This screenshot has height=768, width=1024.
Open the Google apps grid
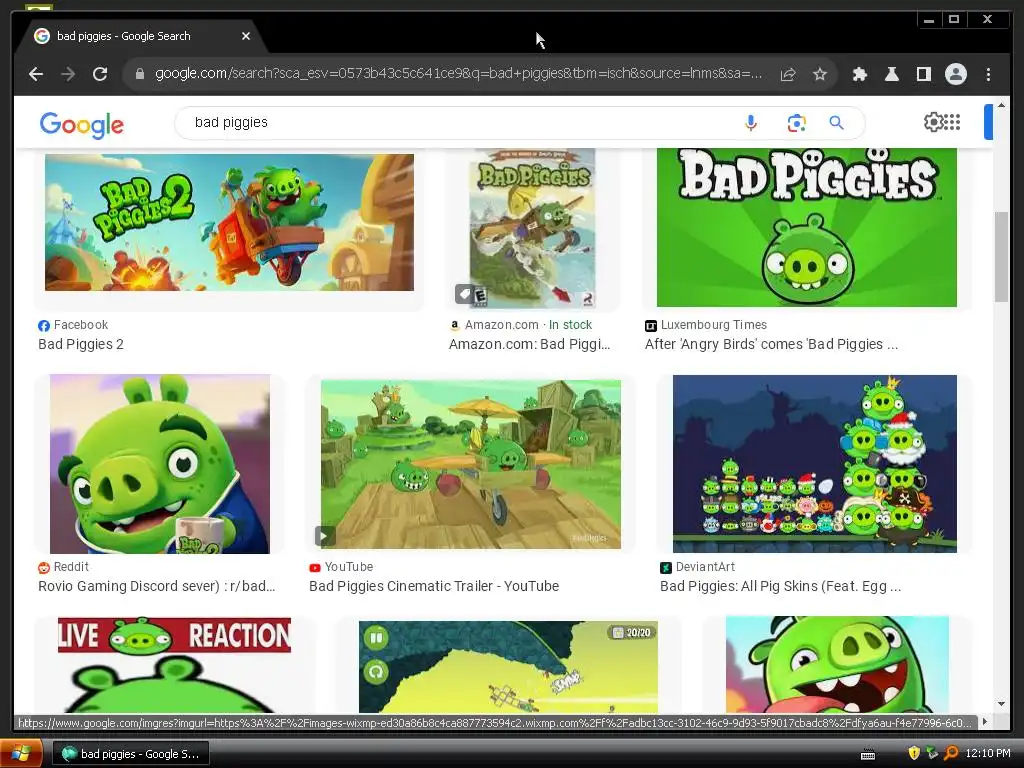(x=952, y=121)
